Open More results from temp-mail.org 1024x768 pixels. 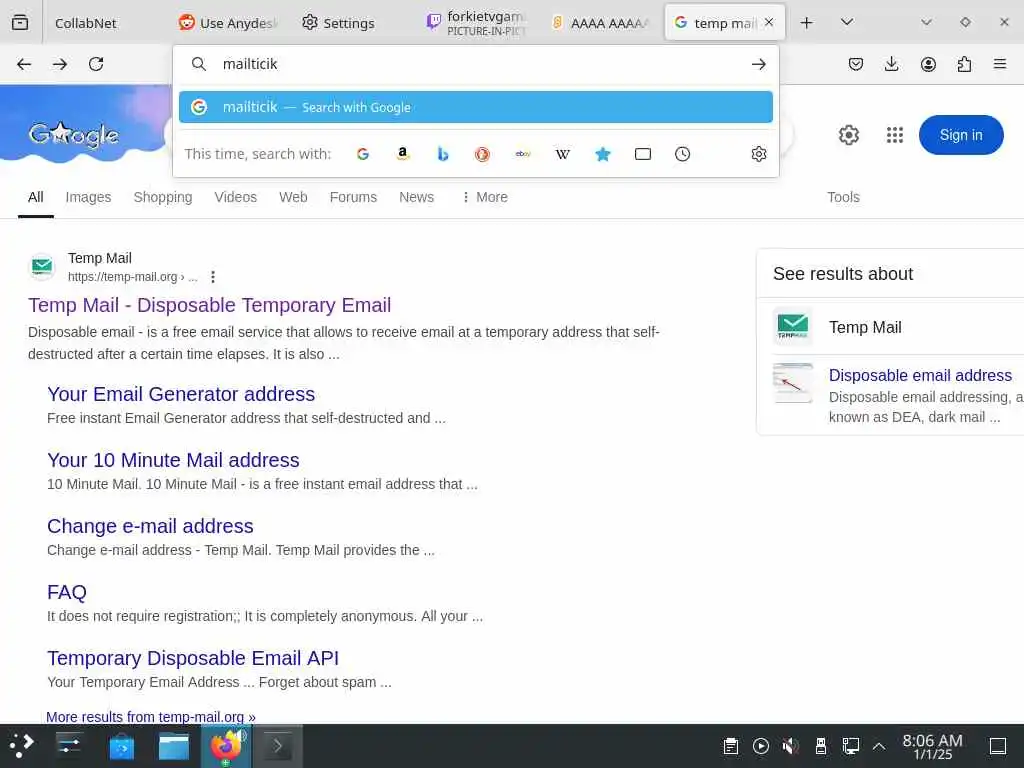coord(151,716)
